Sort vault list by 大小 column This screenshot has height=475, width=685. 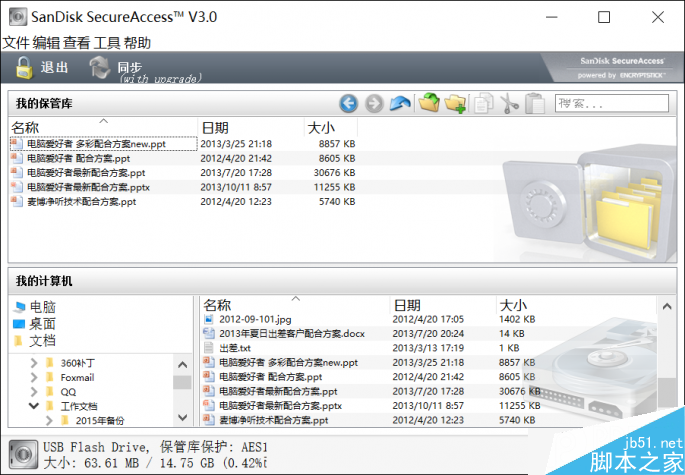[331, 127]
